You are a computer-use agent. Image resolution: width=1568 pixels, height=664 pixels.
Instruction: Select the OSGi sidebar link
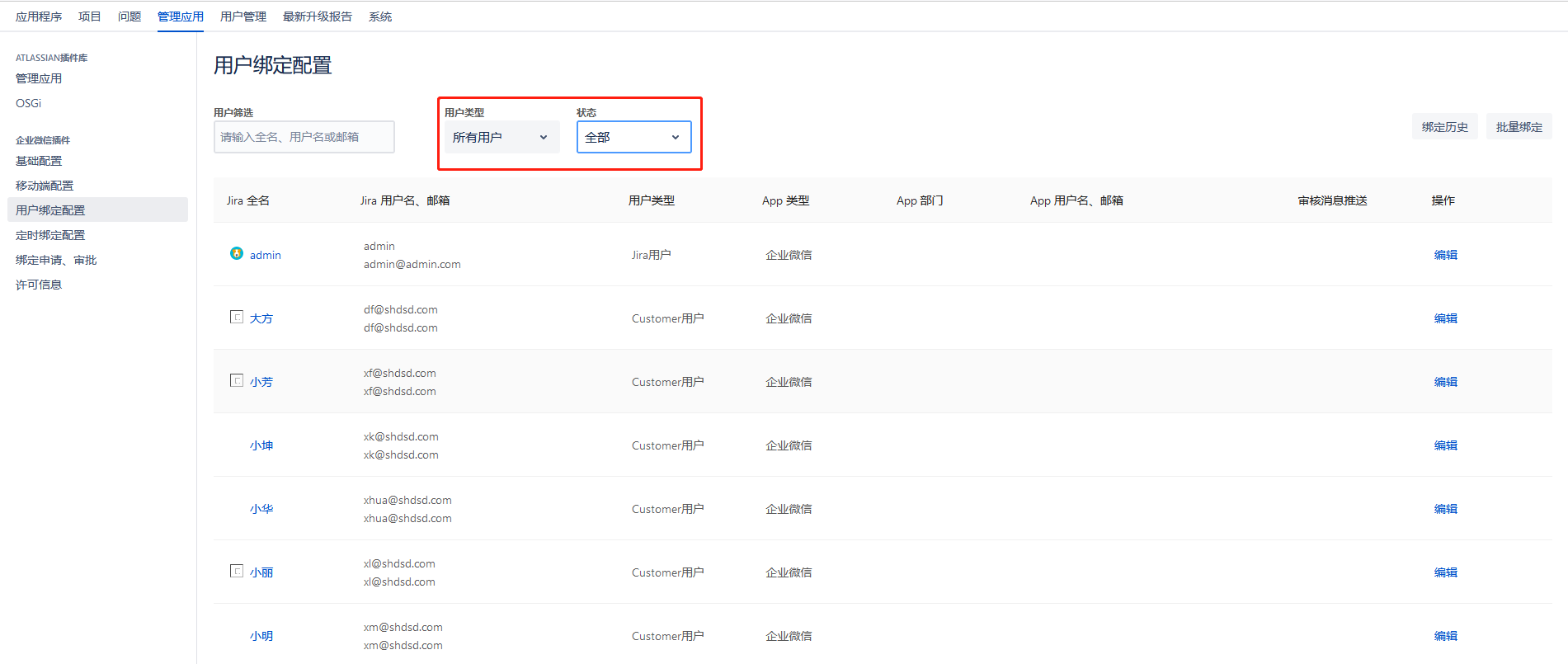(28, 103)
